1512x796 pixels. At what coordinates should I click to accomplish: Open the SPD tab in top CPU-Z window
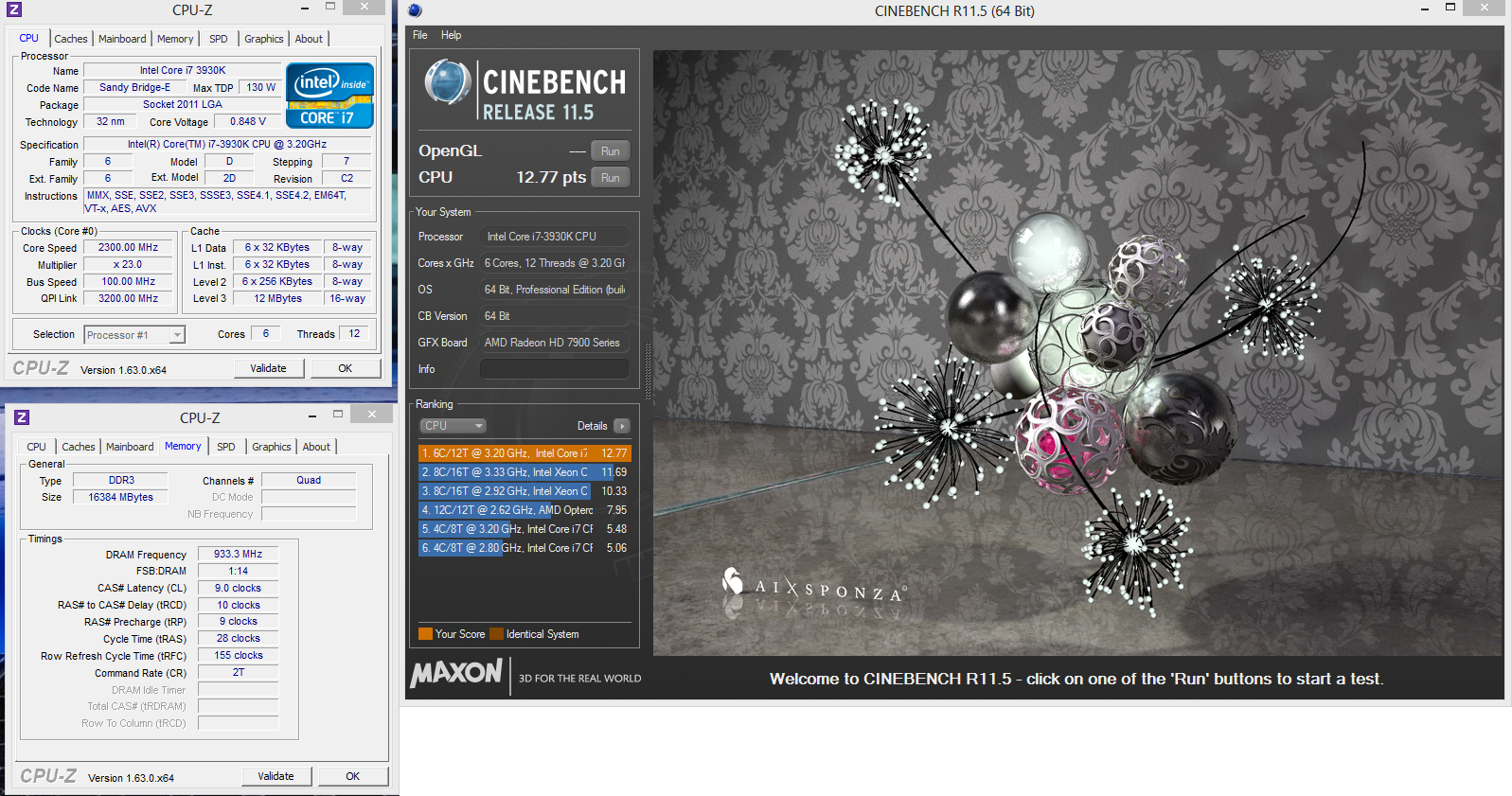coord(219,39)
